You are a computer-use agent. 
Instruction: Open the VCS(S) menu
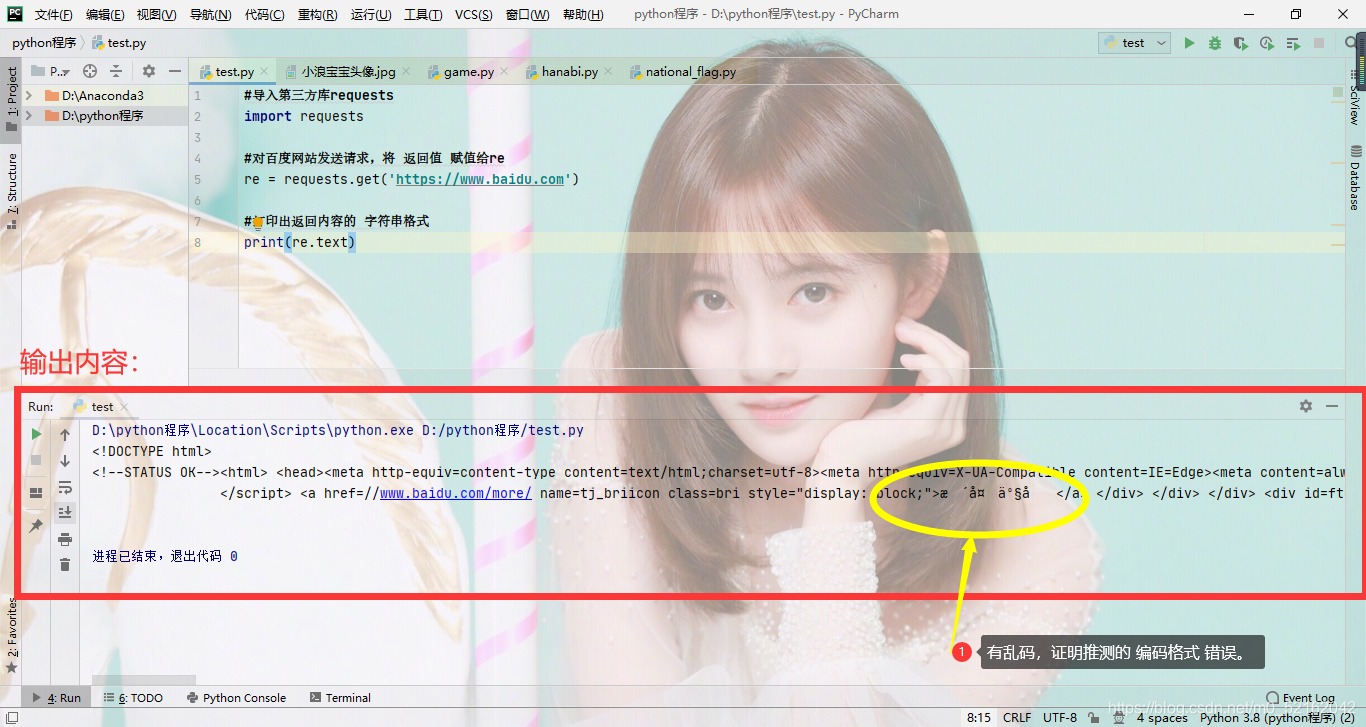[x=474, y=15]
